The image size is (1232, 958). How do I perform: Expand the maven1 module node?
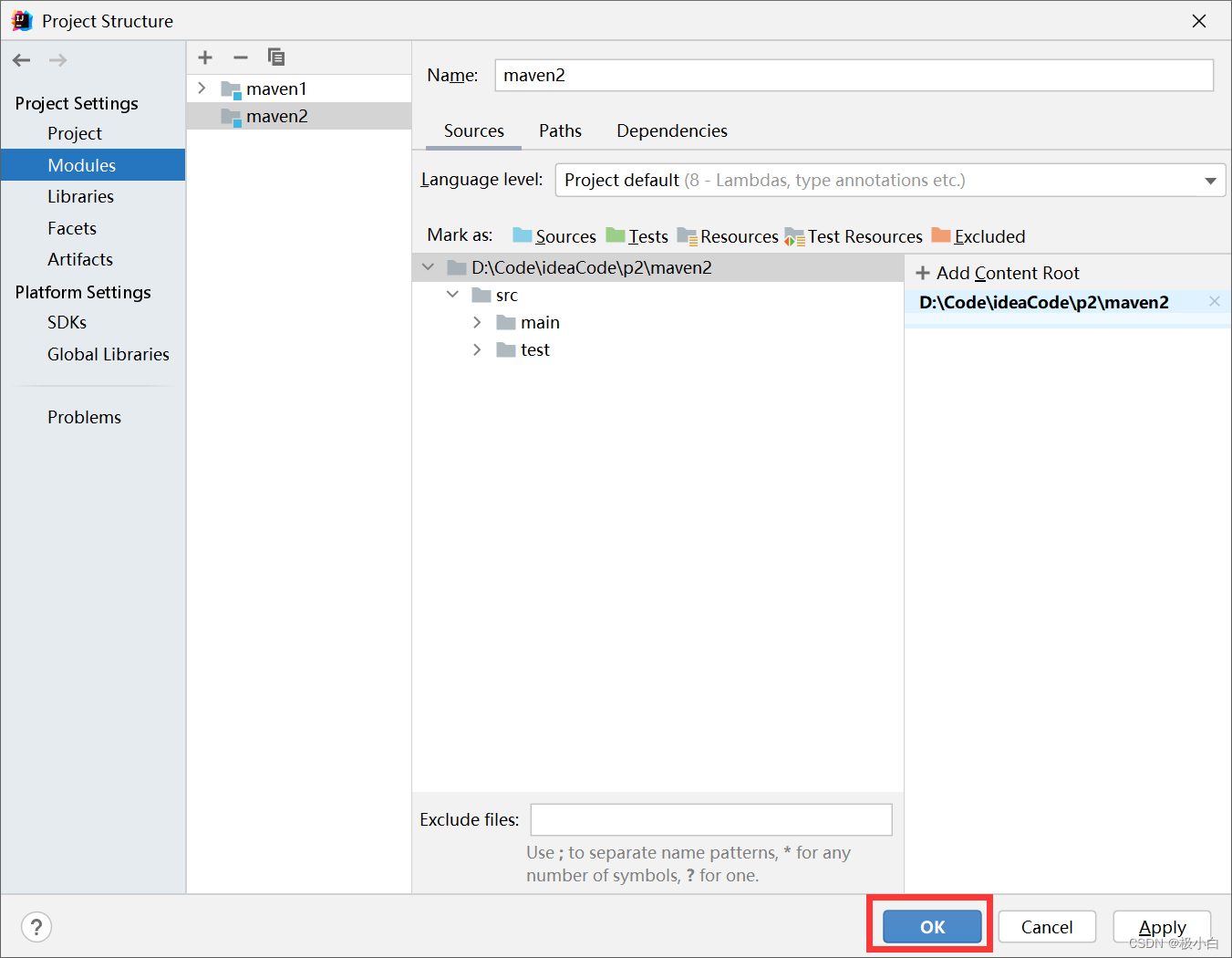tap(202, 89)
